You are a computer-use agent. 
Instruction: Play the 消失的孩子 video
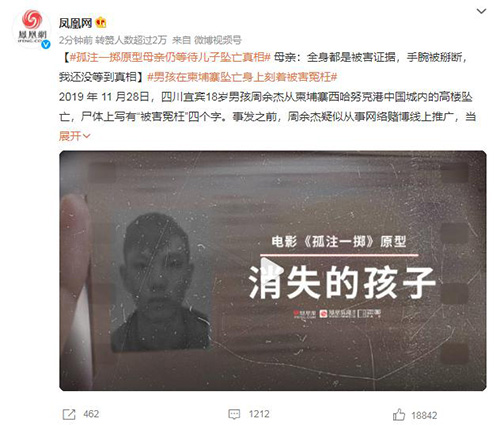pyautogui.click(x=271, y=270)
